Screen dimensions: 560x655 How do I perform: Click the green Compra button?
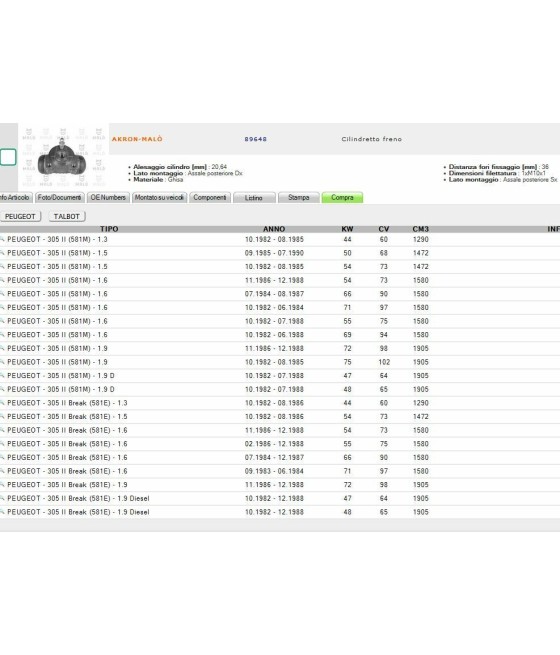[x=342, y=198]
